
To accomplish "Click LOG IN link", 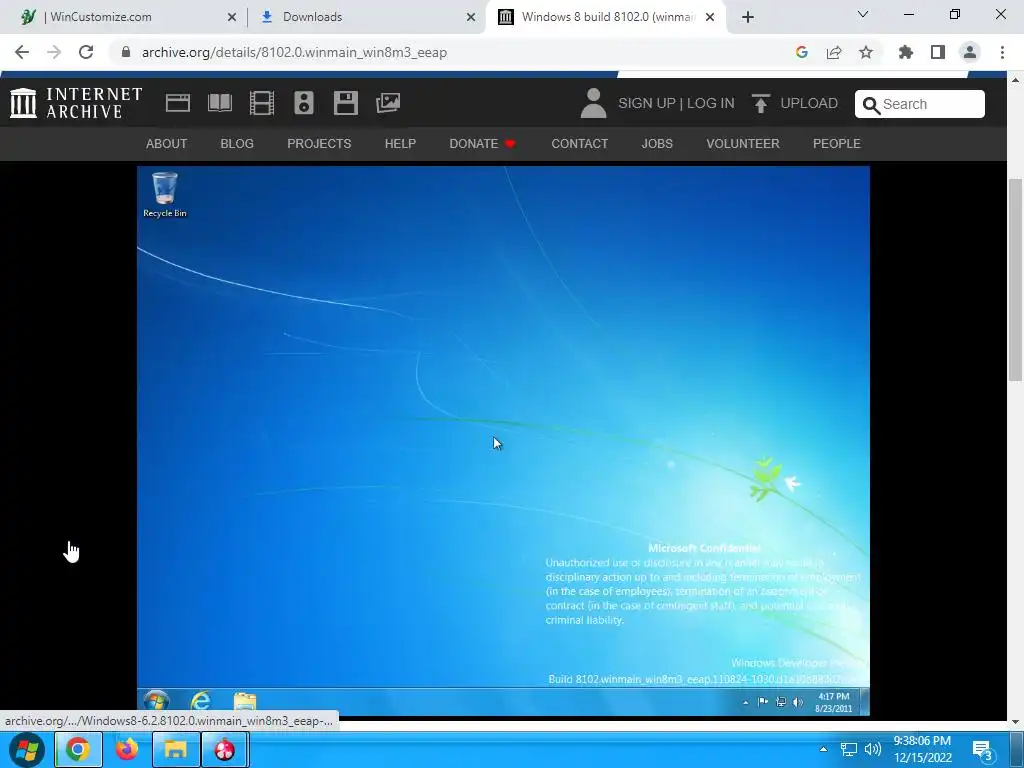I will 711,103.
